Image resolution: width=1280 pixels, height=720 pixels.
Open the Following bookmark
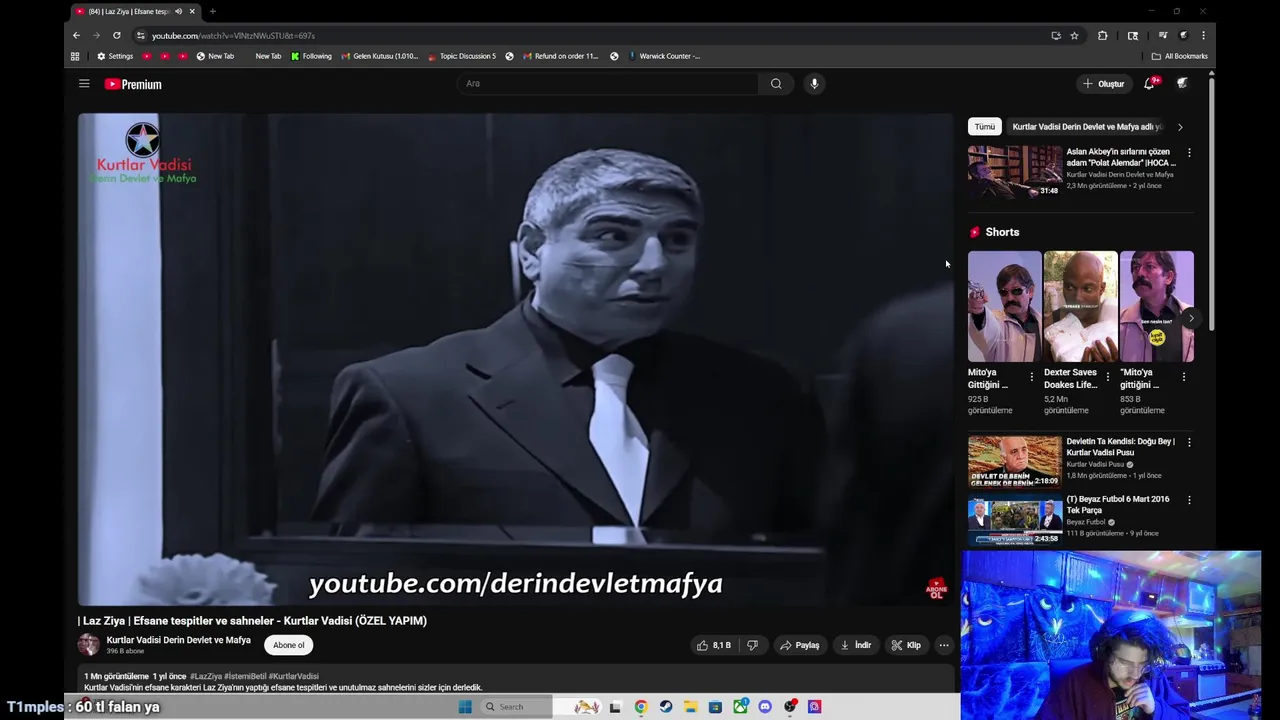point(311,56)
